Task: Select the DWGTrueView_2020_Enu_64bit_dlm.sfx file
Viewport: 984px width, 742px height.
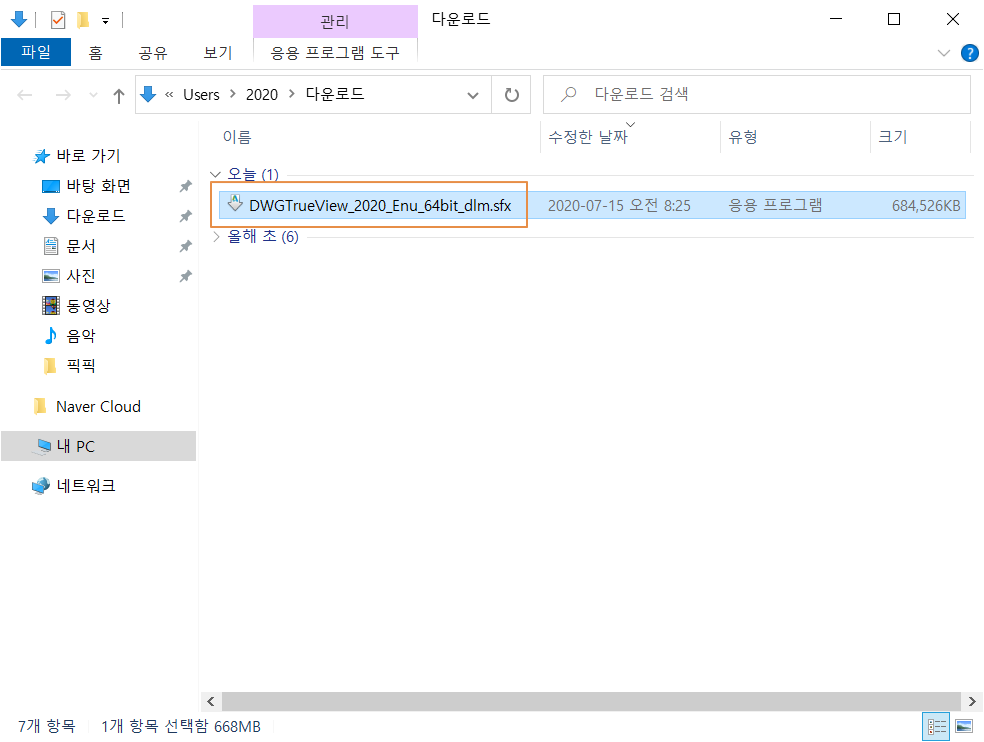Action: [380, 206]
